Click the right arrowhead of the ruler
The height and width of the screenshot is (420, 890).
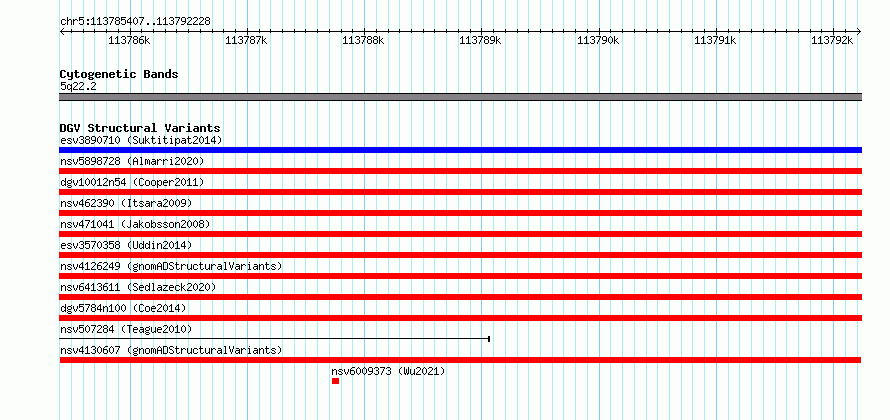859,31
